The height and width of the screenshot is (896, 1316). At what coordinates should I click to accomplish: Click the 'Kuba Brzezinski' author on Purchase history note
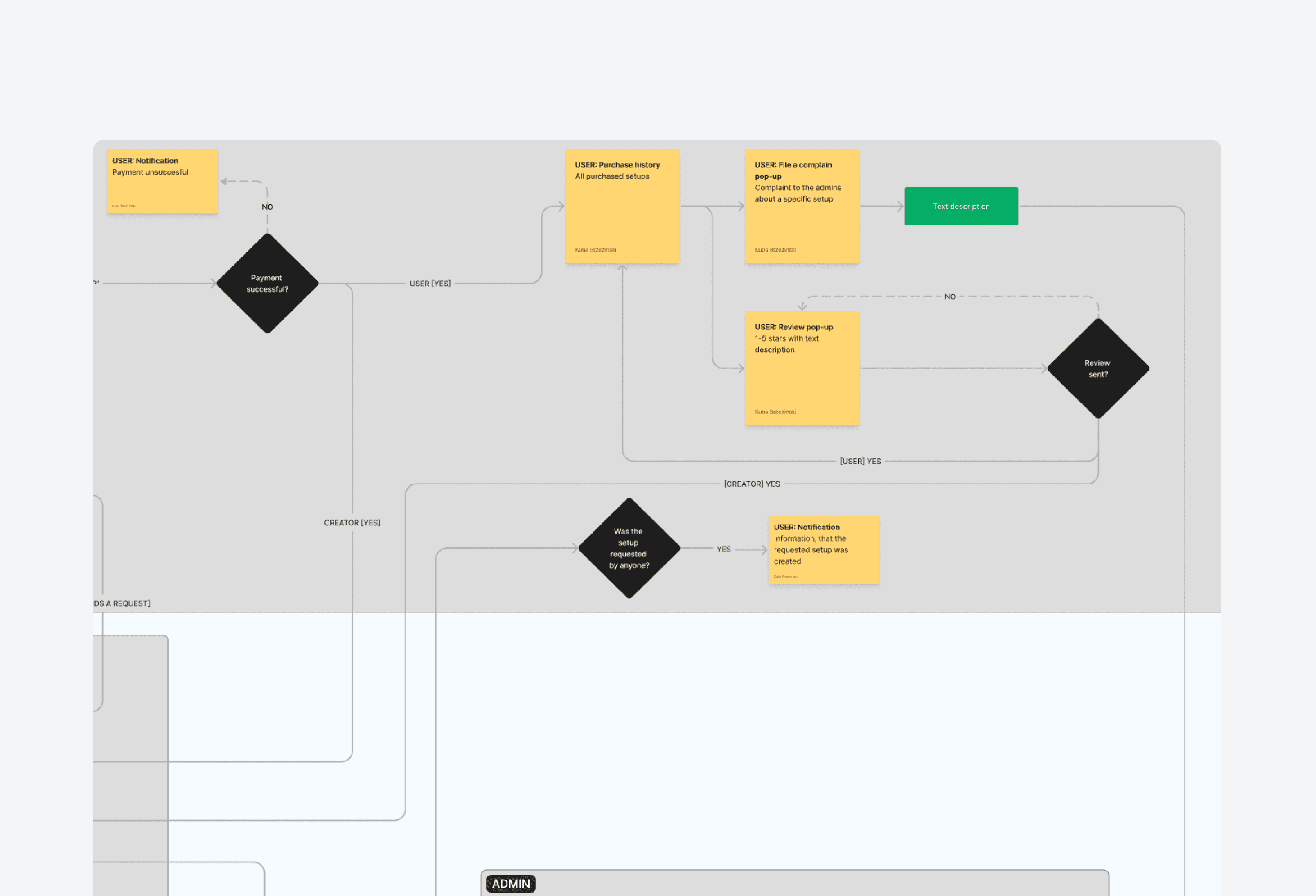pos(595,250)
